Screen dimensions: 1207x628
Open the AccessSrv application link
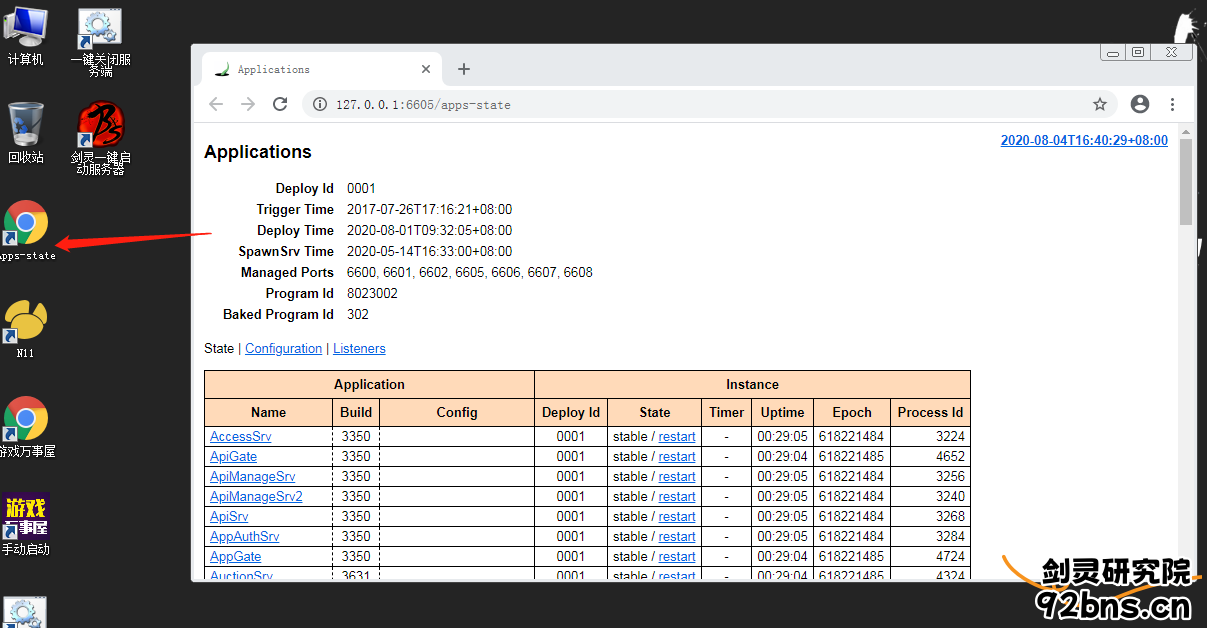pos(240,437)
